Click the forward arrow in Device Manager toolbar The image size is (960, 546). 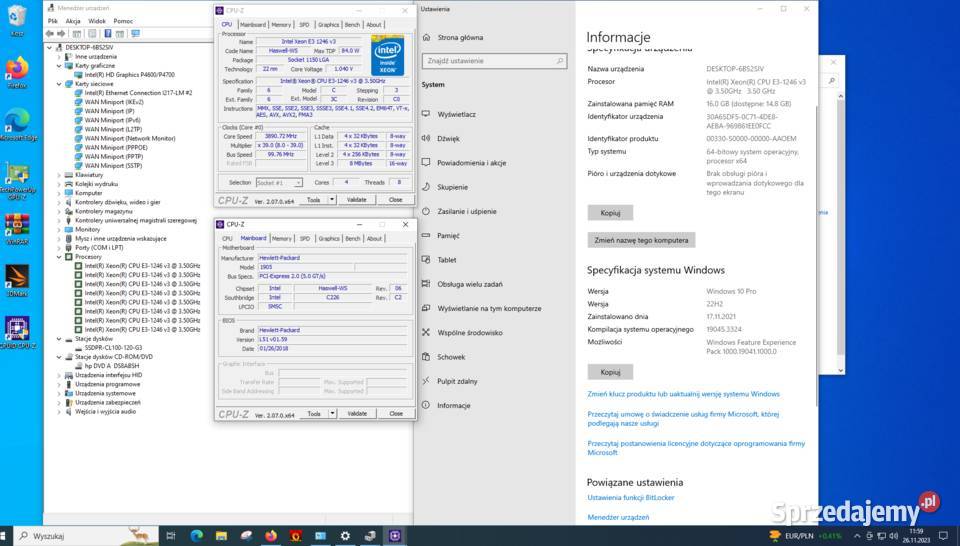tap(61, 34)
